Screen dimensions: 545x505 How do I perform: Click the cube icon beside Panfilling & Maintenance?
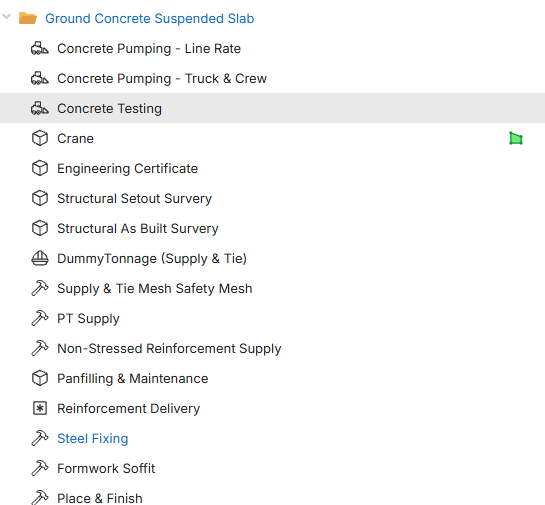tap(40, 378)
